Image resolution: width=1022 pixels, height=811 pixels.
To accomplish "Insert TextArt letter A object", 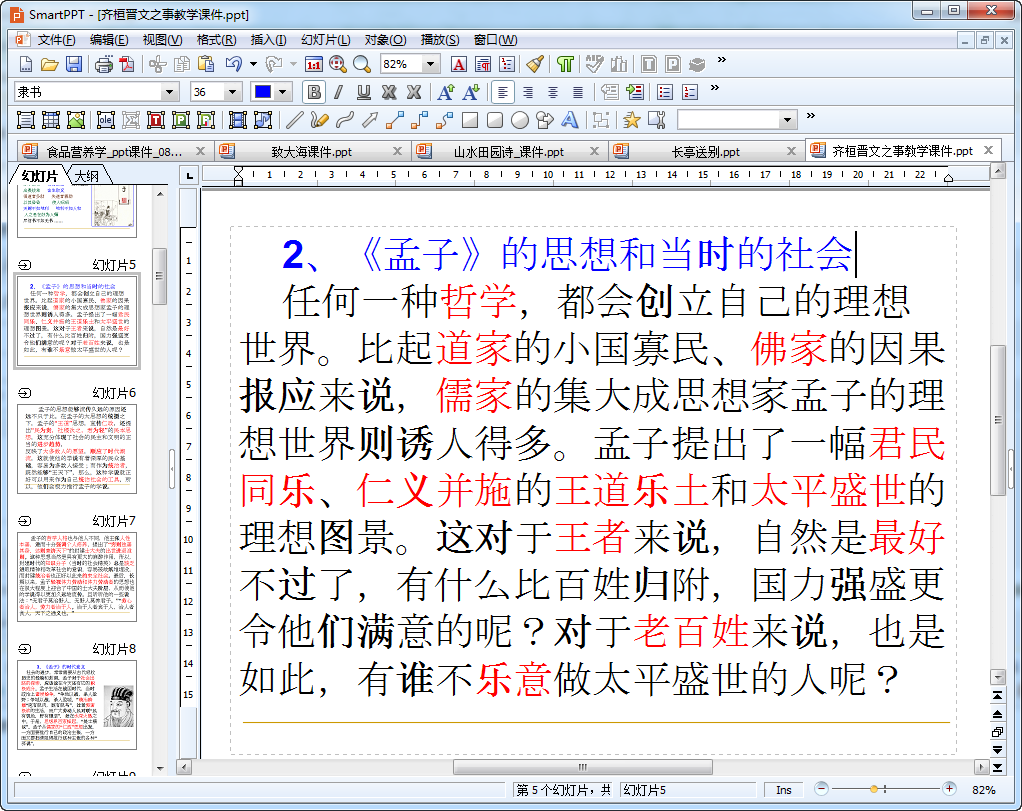I will pos(570,120).
